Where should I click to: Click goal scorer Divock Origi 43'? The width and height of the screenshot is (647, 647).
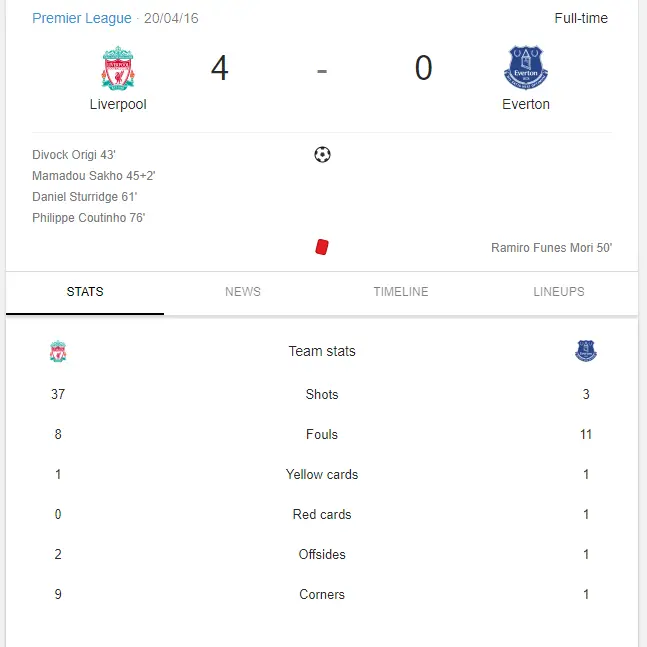pyautogui.click(x=74, y=155)
